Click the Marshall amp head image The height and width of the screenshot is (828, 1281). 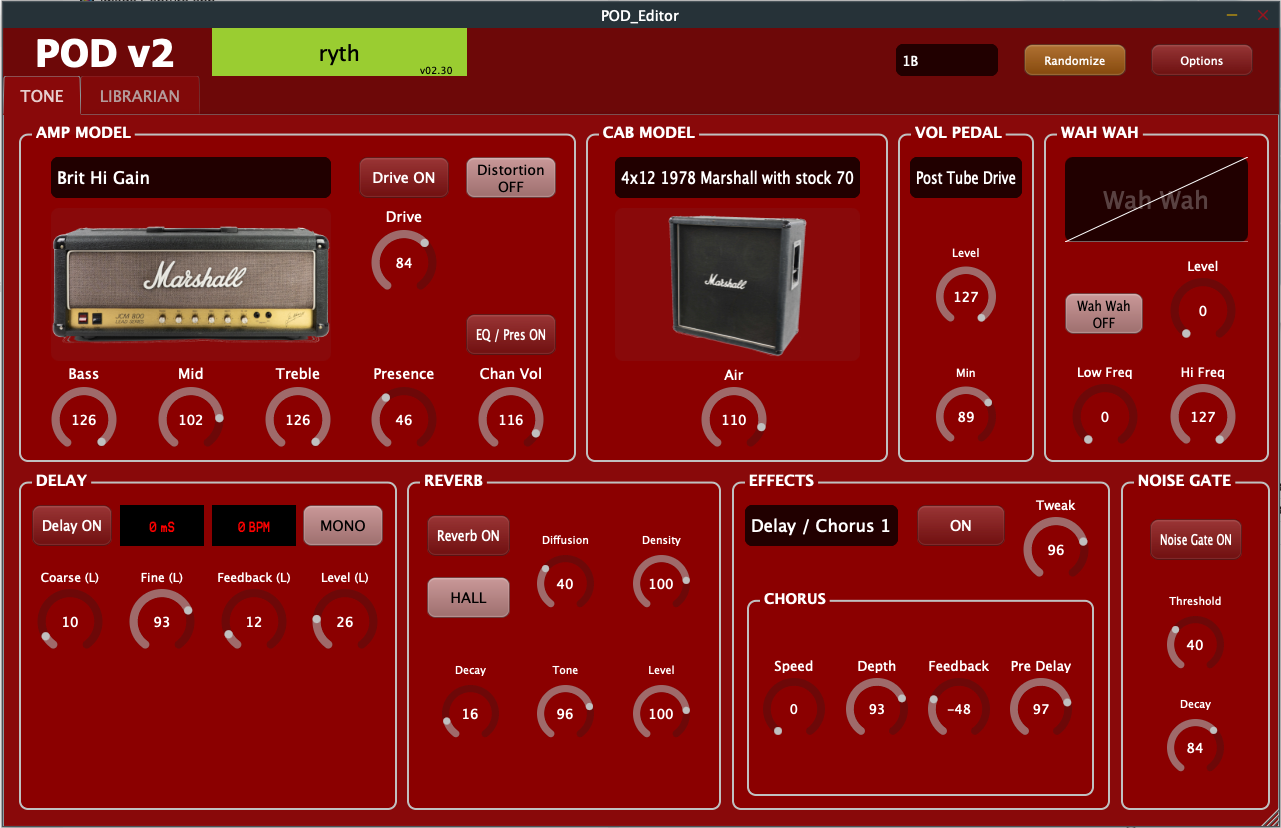pos(191,284)
